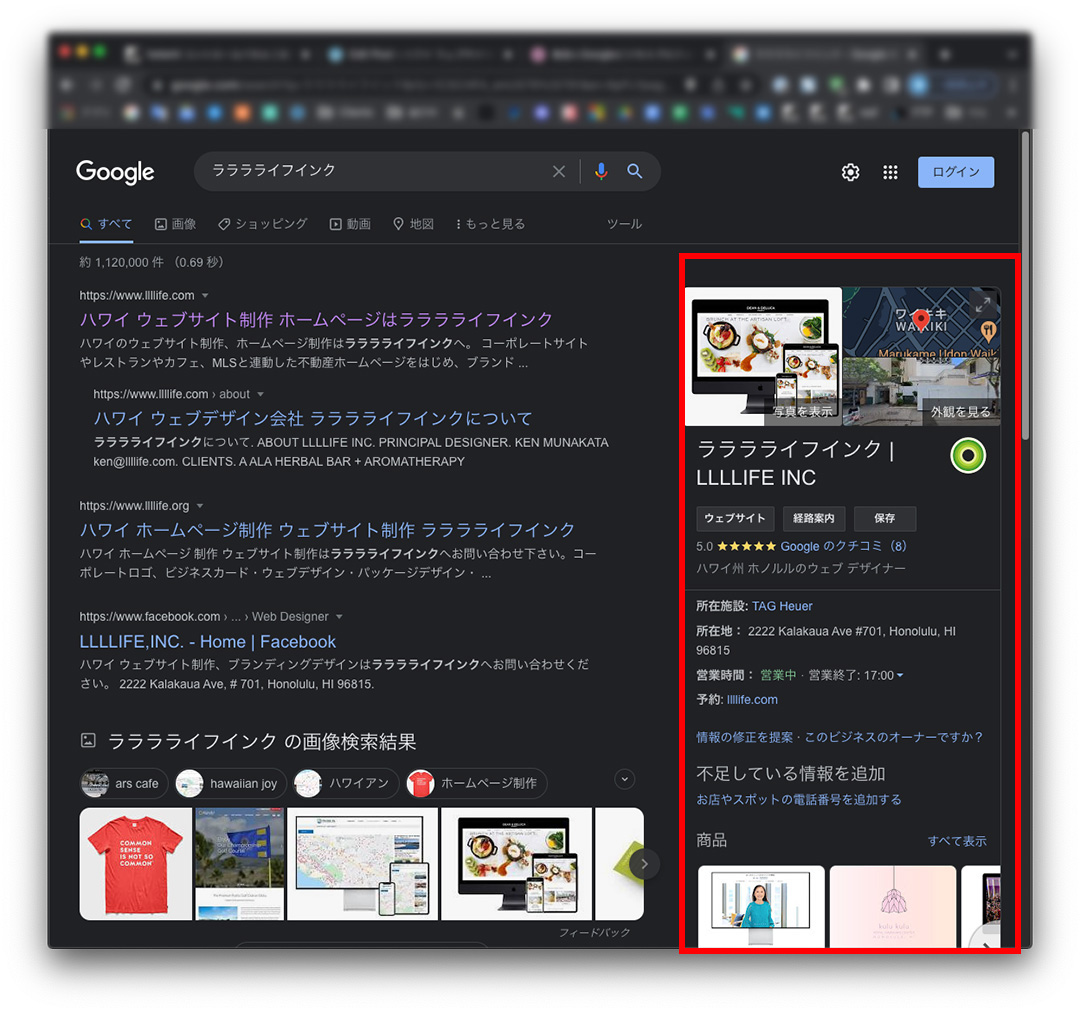Screen dimensions: 1080x1012
Task: Open Google settings gear icon
Action: [850, 172]
